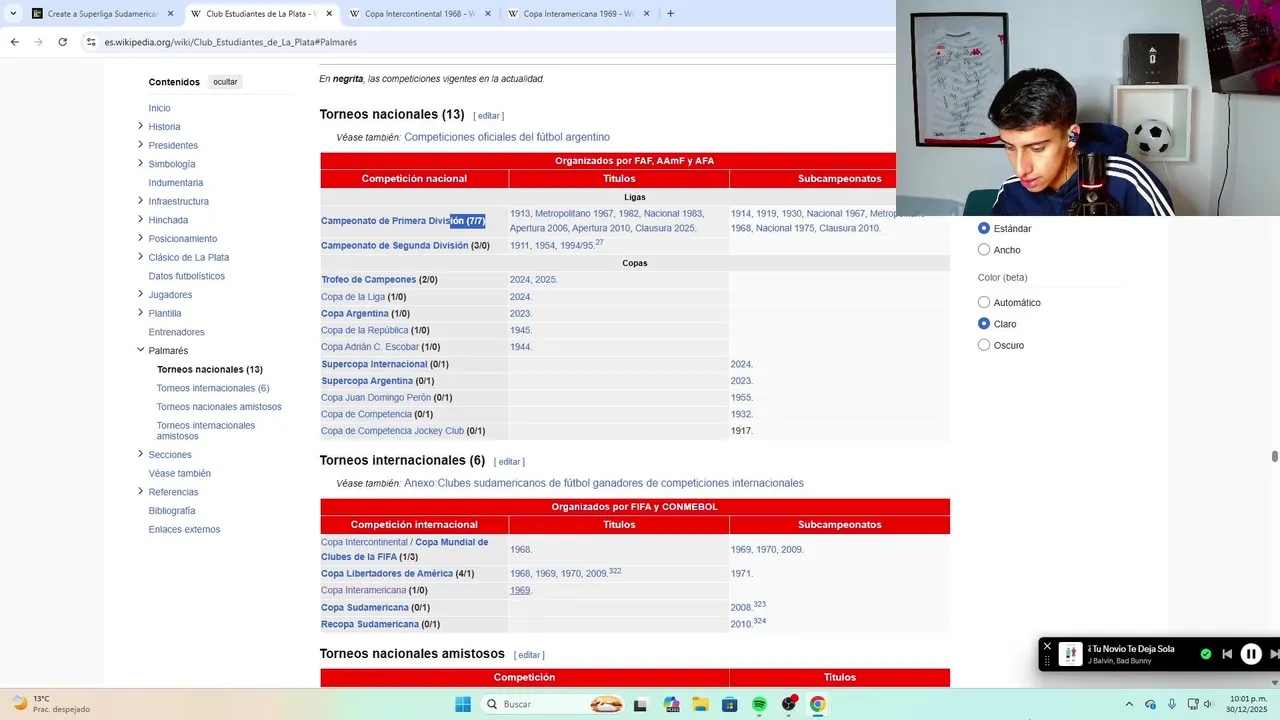Click the microphone tray icon

[x=1172, y=704]
